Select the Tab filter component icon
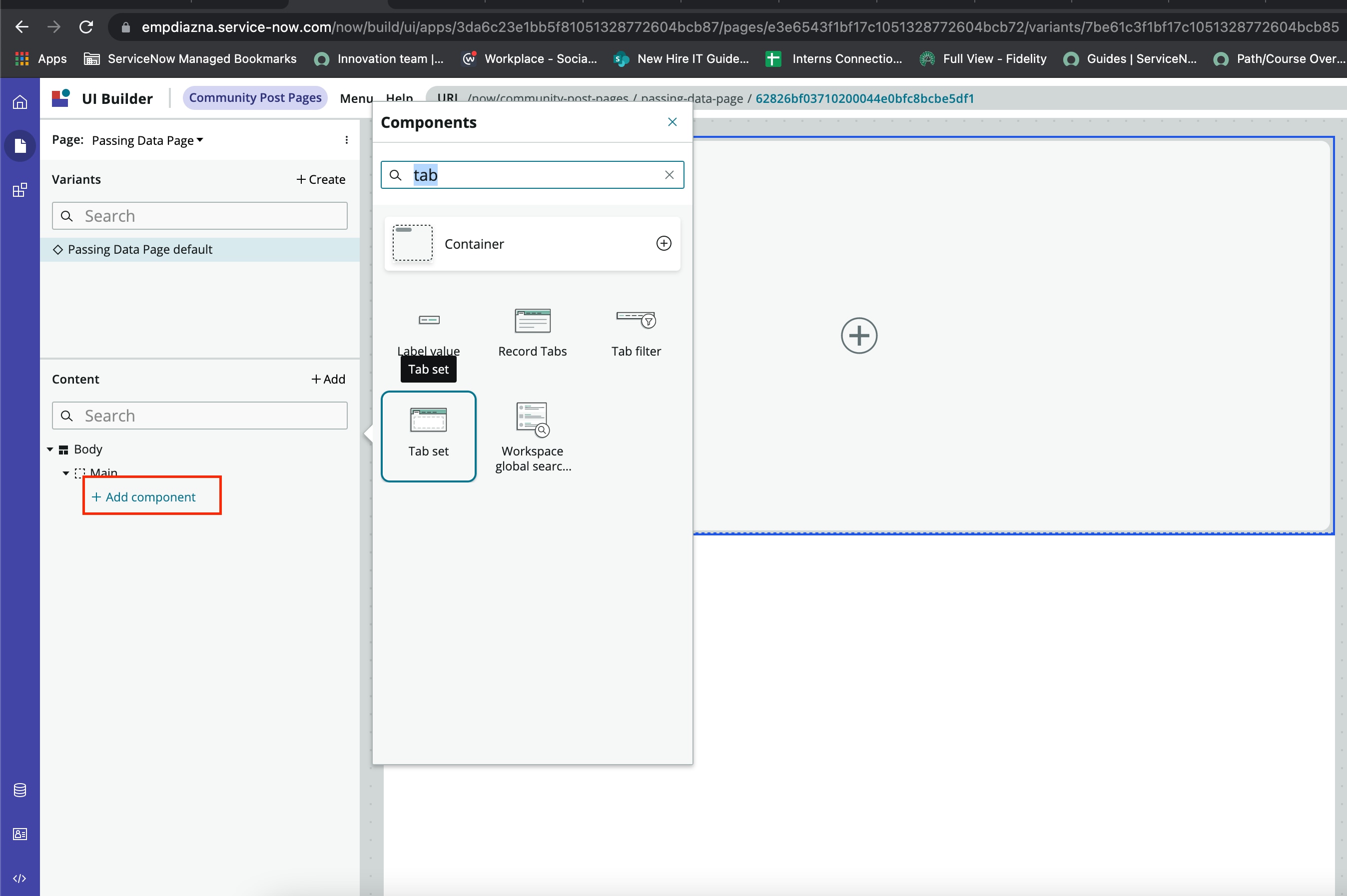The image size is (1347, 896). point(636,320)
